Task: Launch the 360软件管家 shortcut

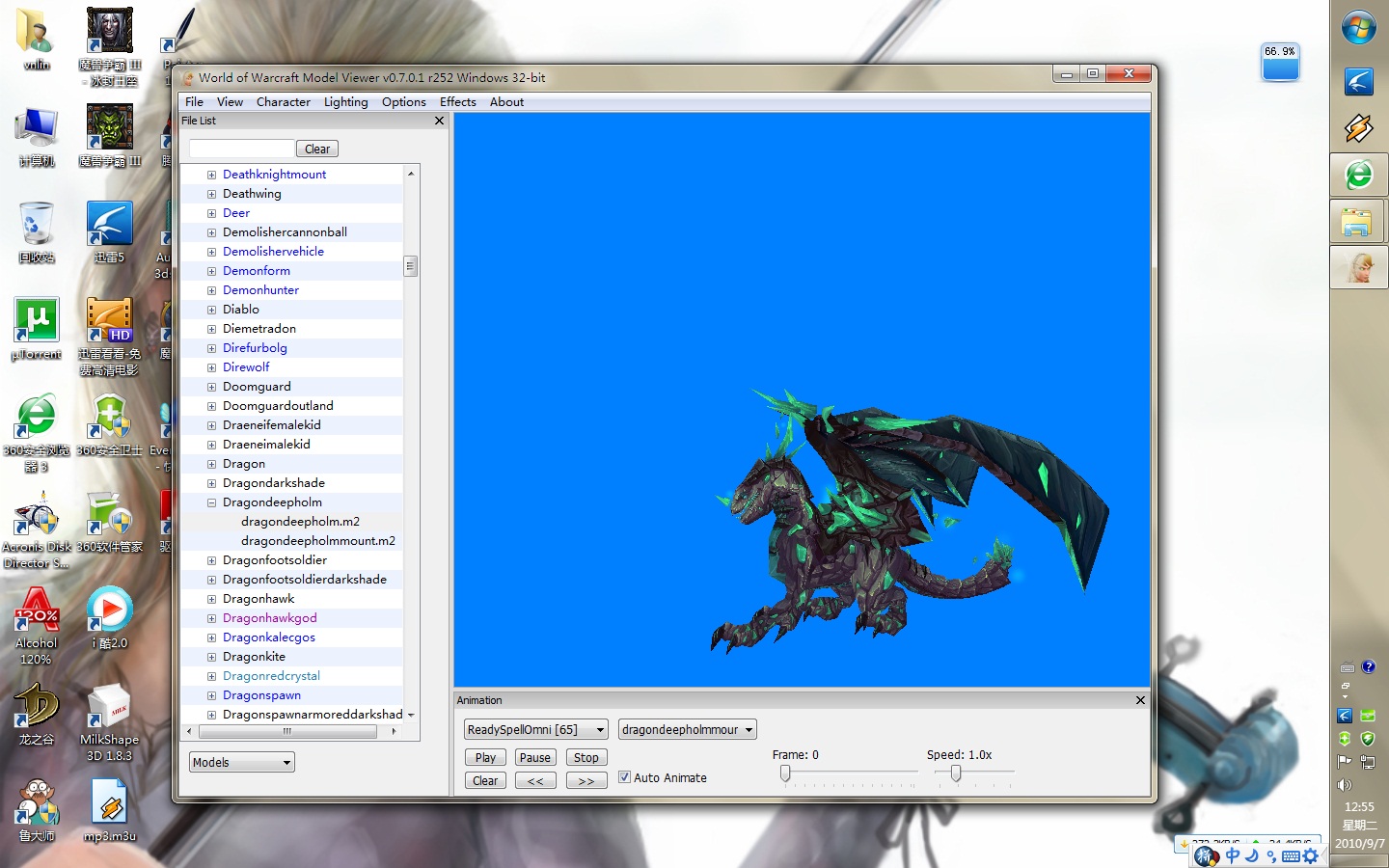Action: [x=109, y=522]
